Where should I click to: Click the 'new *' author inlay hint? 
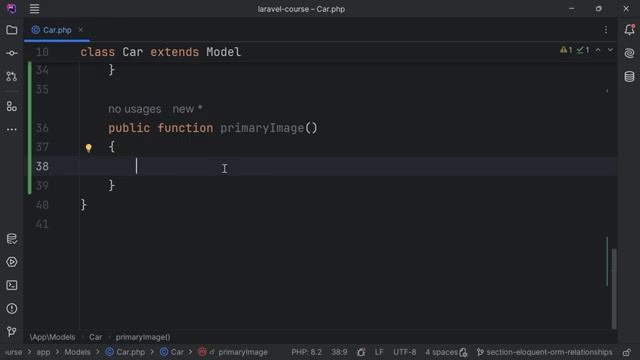187,109
